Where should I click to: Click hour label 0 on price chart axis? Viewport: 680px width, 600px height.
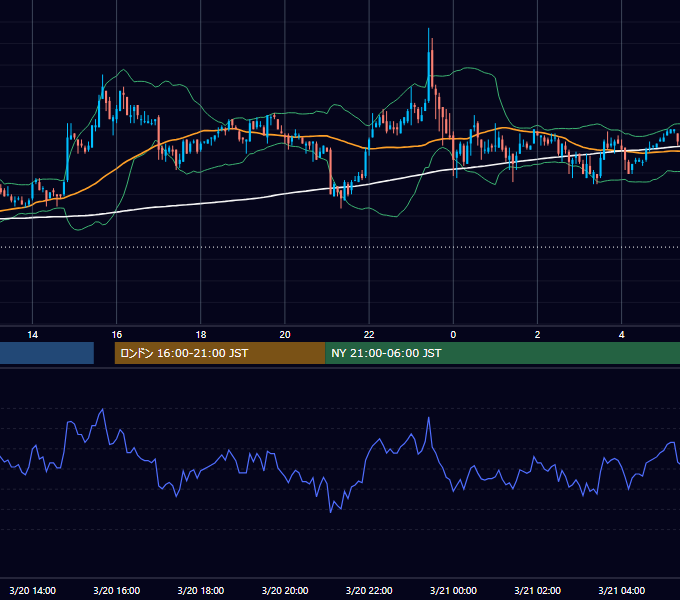[x=453, y=335]
